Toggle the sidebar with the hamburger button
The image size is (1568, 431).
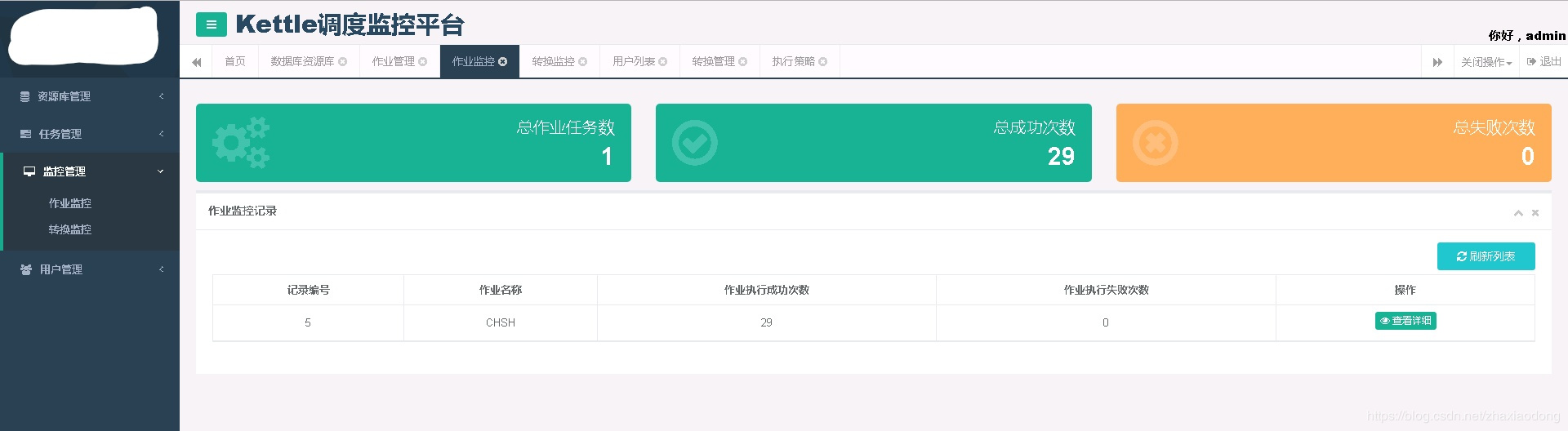212,24
